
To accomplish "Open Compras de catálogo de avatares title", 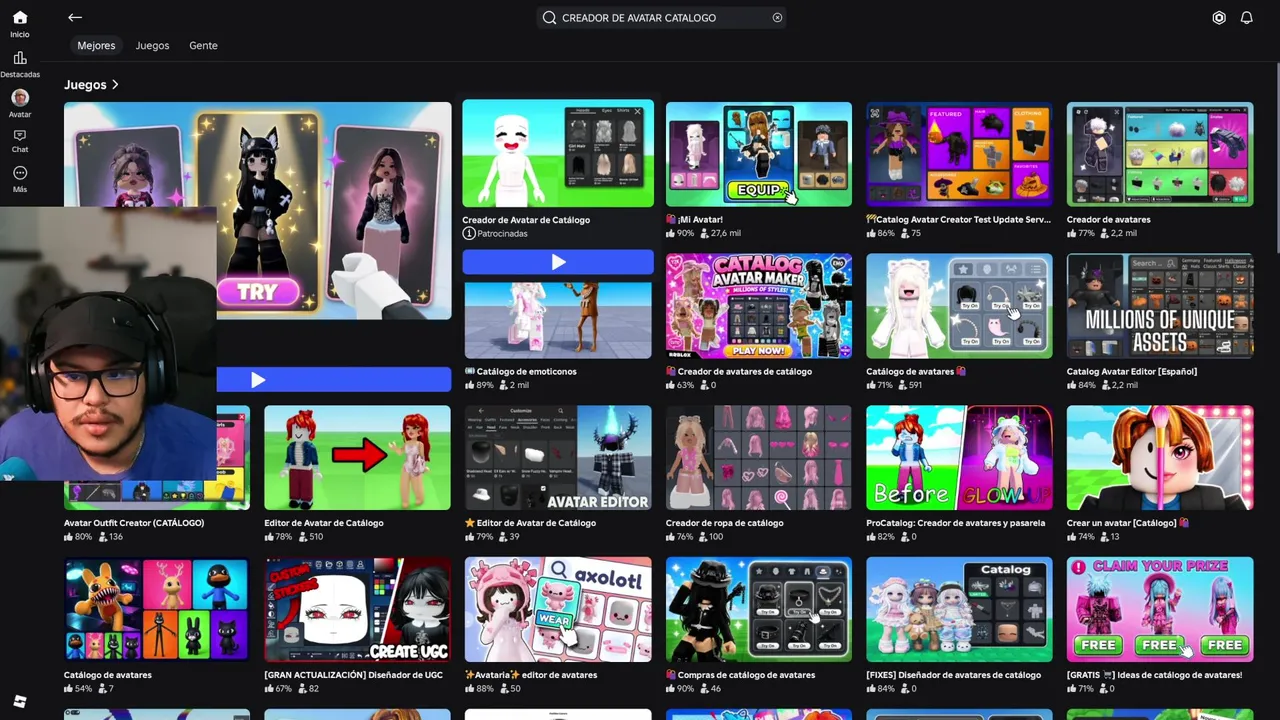I will 741,675.
